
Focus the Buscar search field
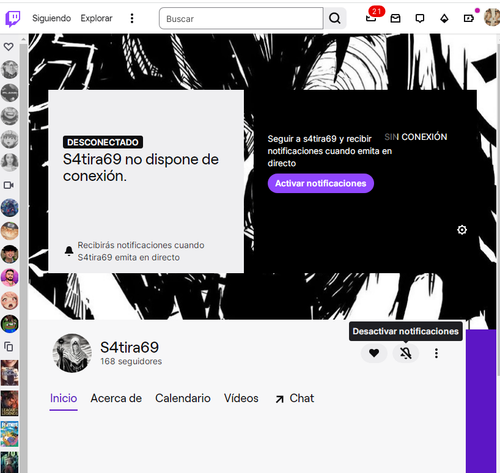[x=241, y=18]
